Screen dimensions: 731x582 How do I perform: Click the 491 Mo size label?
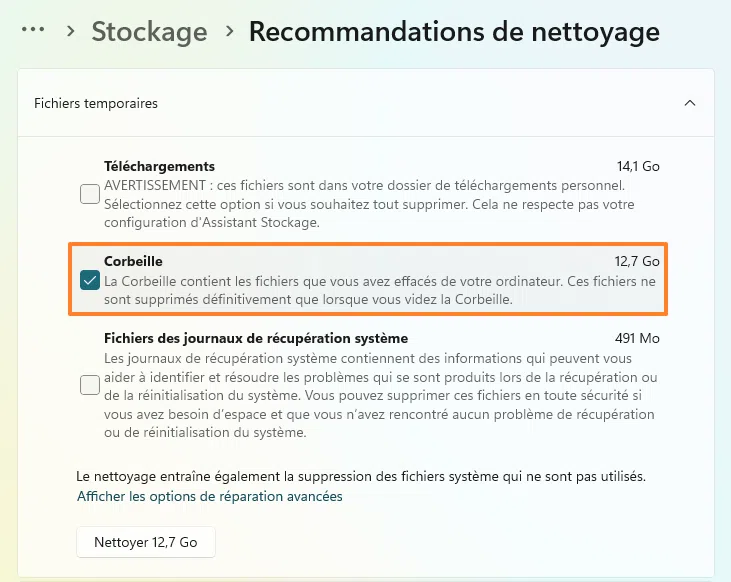637,338
